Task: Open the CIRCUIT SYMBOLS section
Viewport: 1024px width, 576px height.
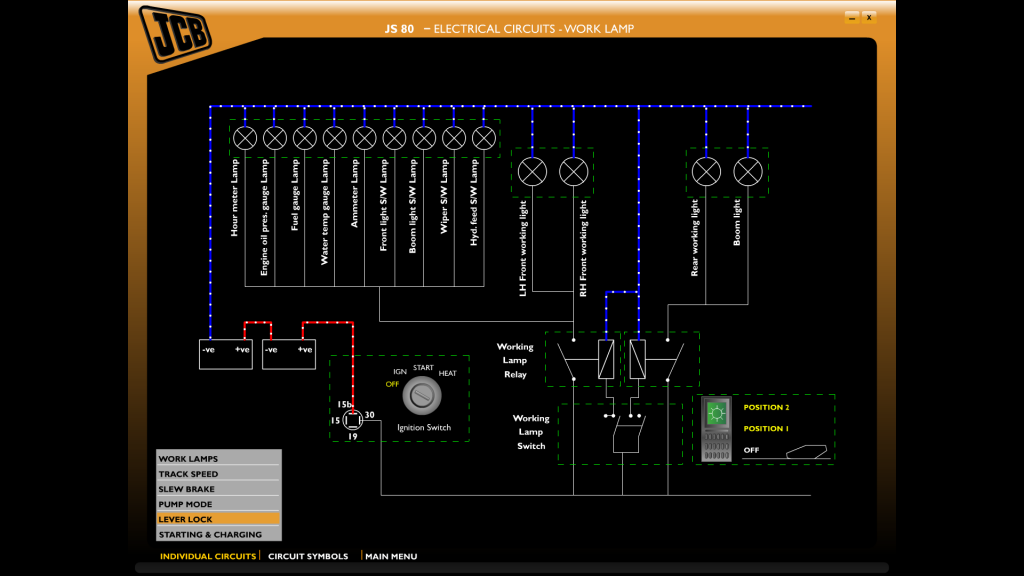Action: coord(308,556)
